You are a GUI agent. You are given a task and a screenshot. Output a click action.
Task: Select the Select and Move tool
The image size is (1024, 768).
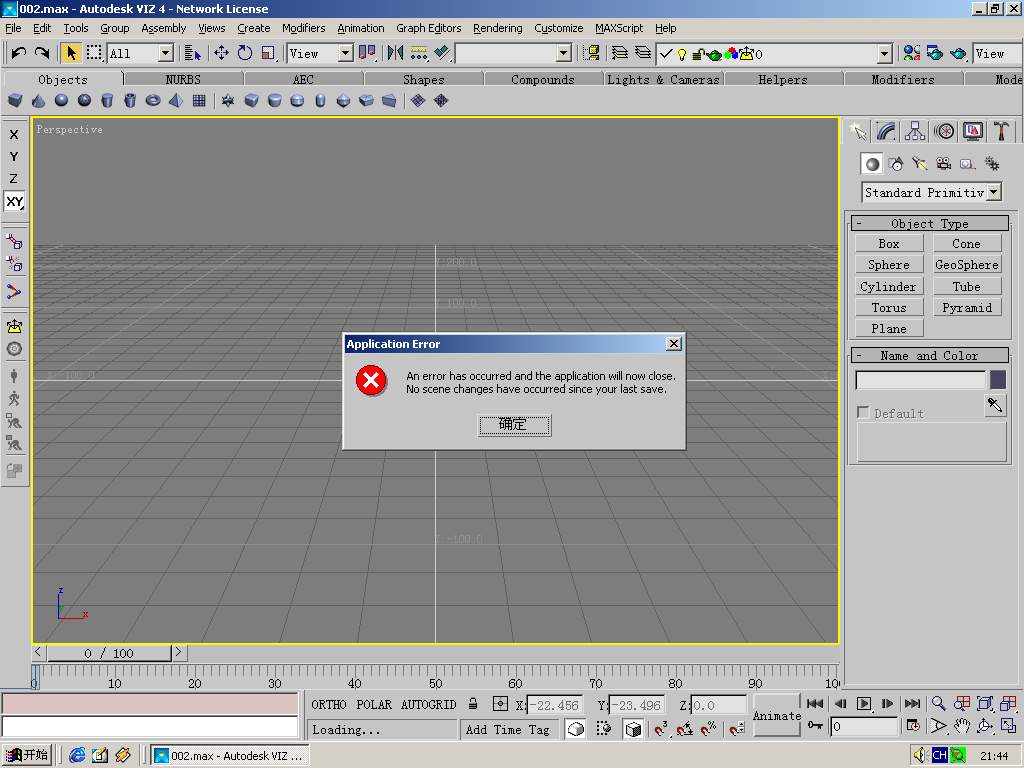(221, 53)
